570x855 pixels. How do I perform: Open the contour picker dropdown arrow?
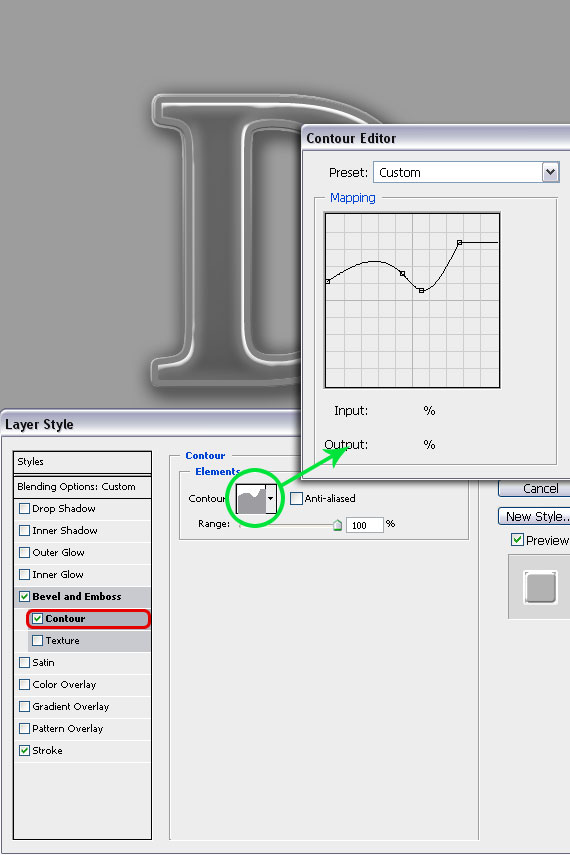[271, 498]
